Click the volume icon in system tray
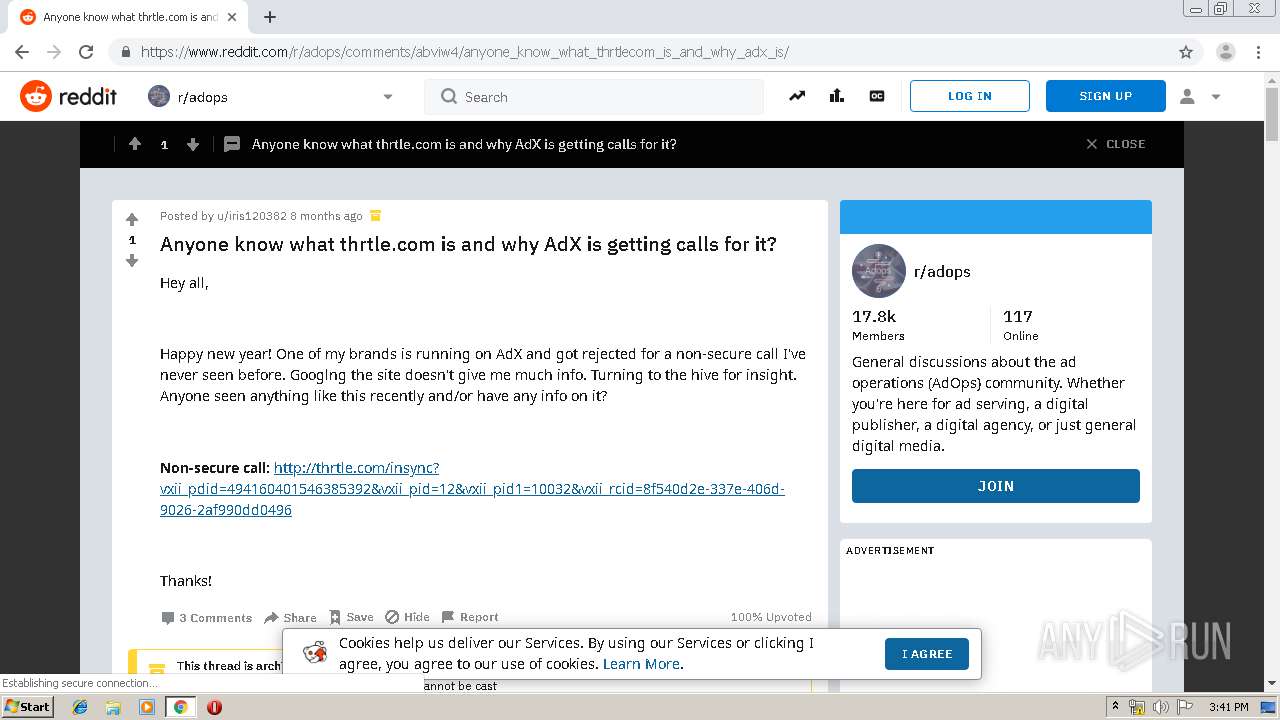 [x=1161, y=707]
